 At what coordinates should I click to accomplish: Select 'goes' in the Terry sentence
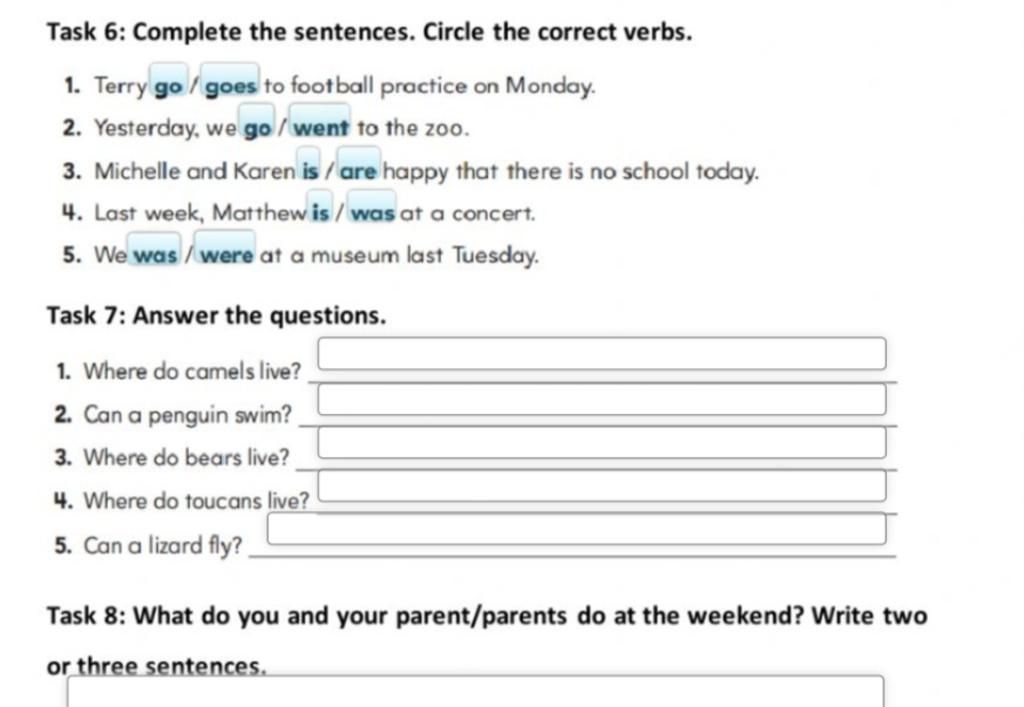[230, 81]
